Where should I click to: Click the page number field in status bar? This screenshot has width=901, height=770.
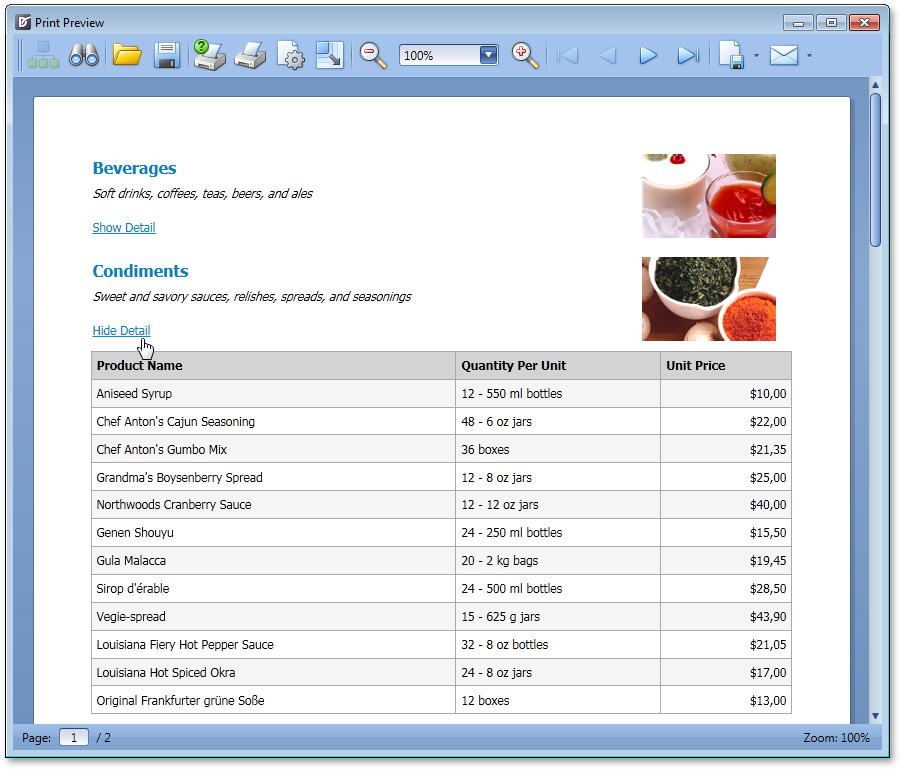(x=74, y=738)
